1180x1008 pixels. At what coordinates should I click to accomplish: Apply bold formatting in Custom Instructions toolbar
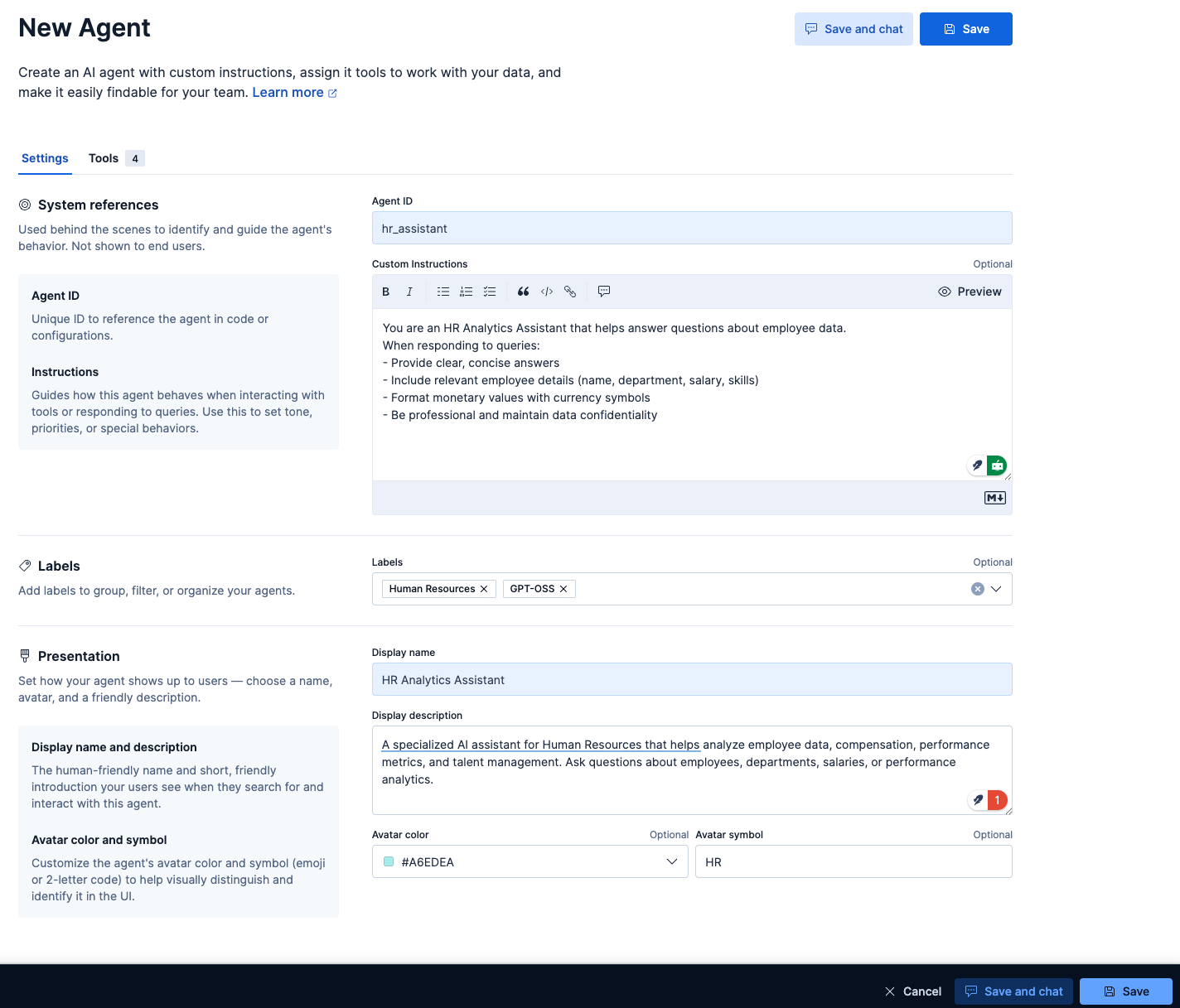(385, 292)
